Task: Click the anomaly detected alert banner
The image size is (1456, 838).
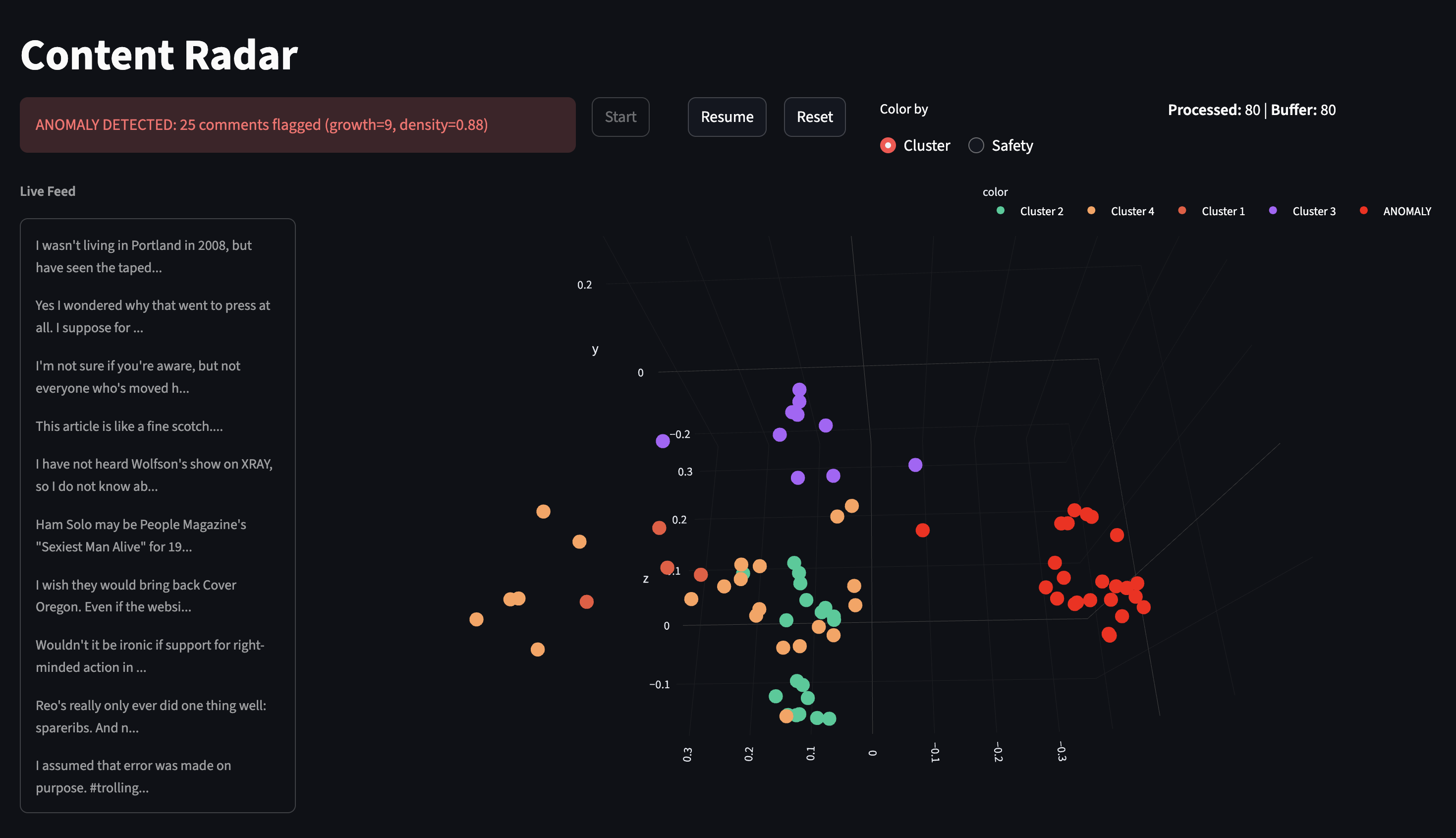Action: click(297, 125)
